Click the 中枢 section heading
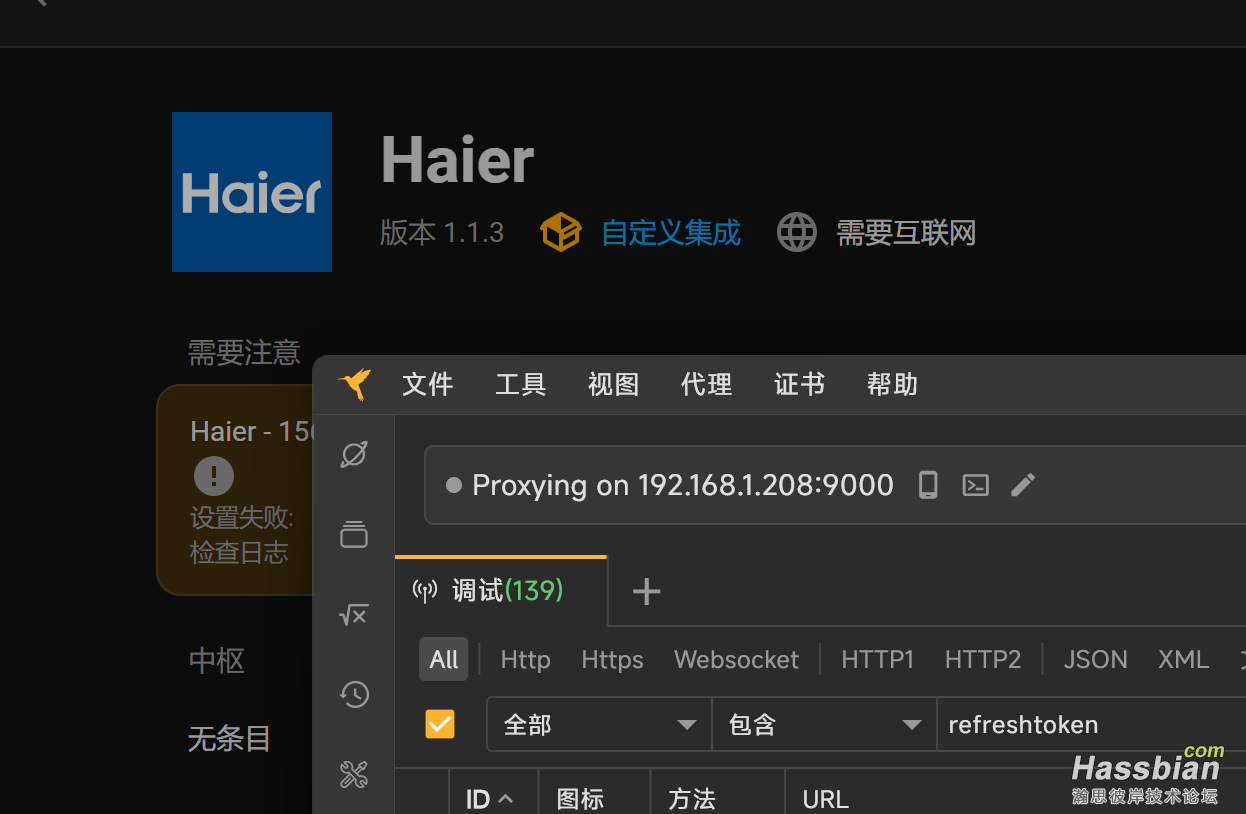 pos(217,660)
